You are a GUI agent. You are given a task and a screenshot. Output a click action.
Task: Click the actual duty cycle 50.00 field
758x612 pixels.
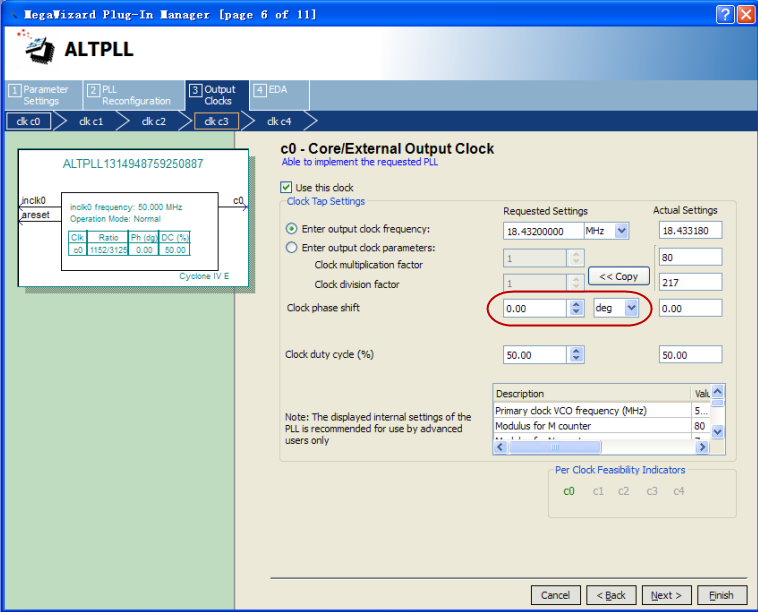point(690,355)
